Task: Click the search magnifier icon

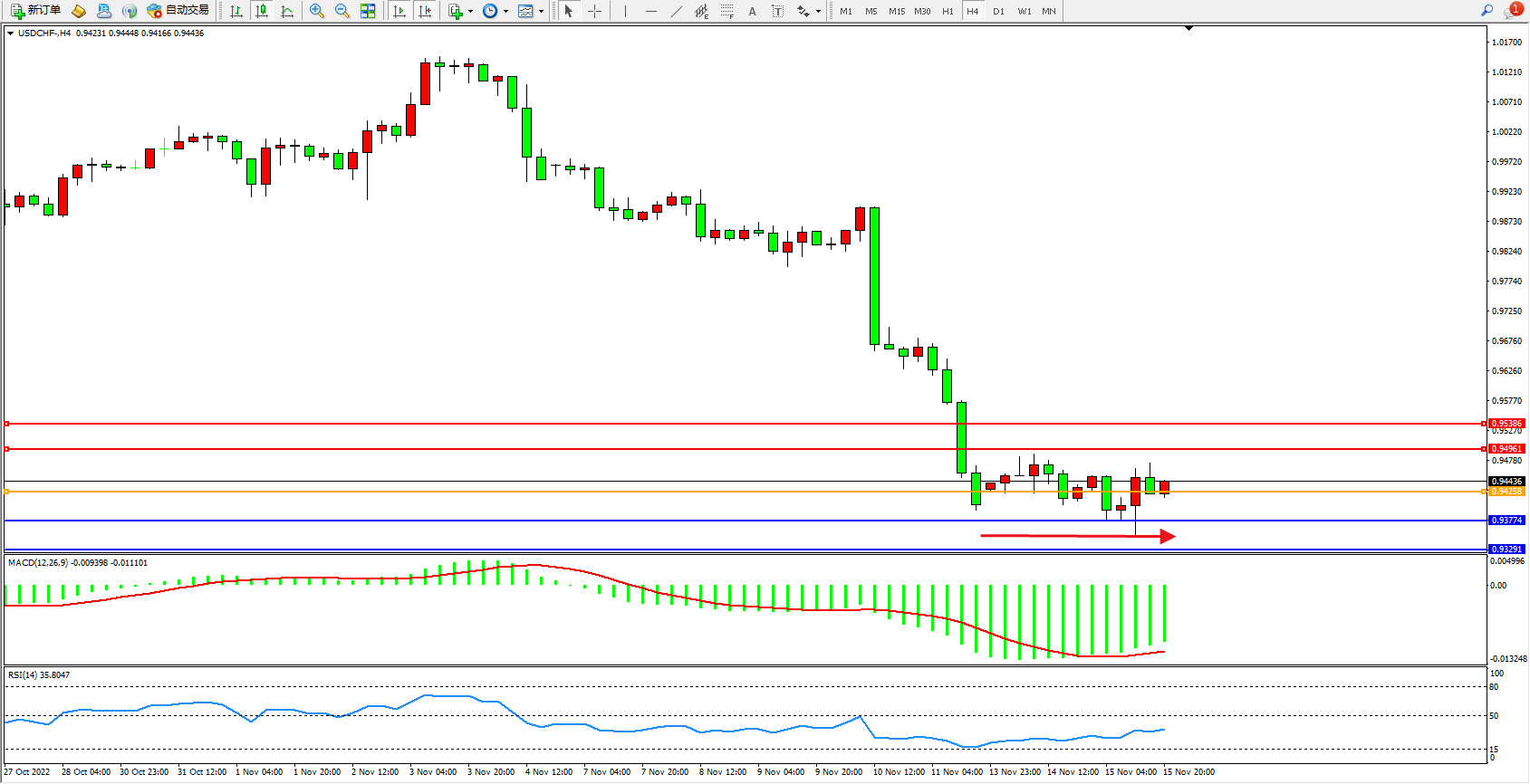Action: pyautogui.click(x=1487, y=11)
